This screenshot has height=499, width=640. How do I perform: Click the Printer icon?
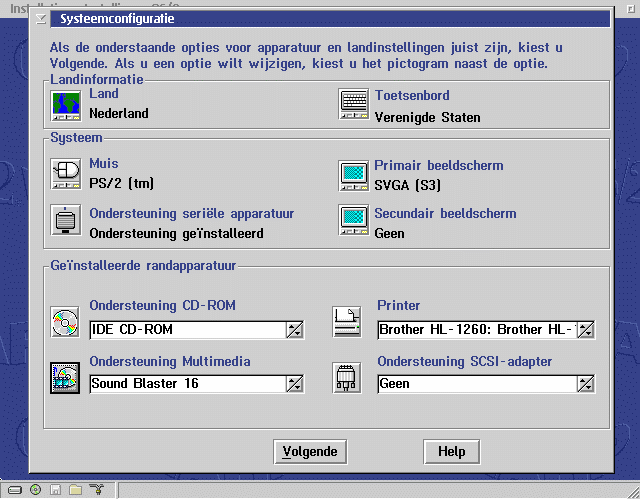coord(347,322)
